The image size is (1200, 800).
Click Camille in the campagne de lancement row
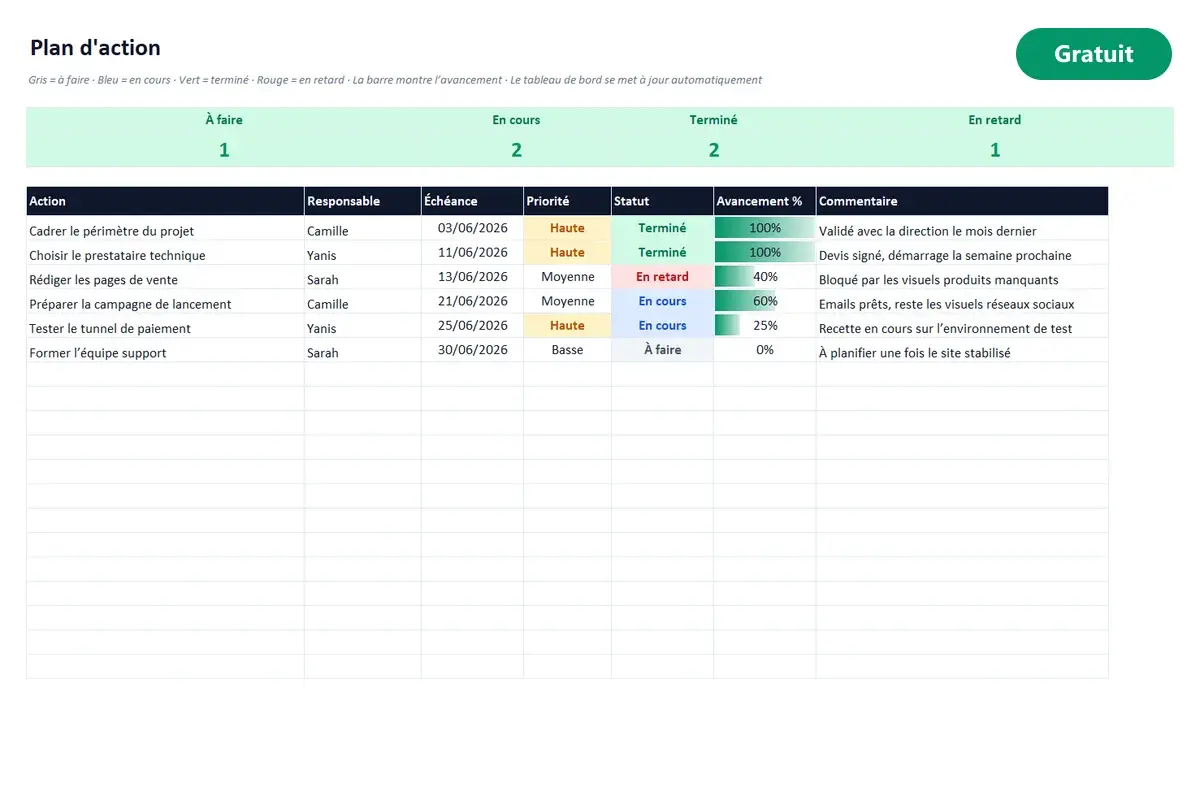point(363,302)
